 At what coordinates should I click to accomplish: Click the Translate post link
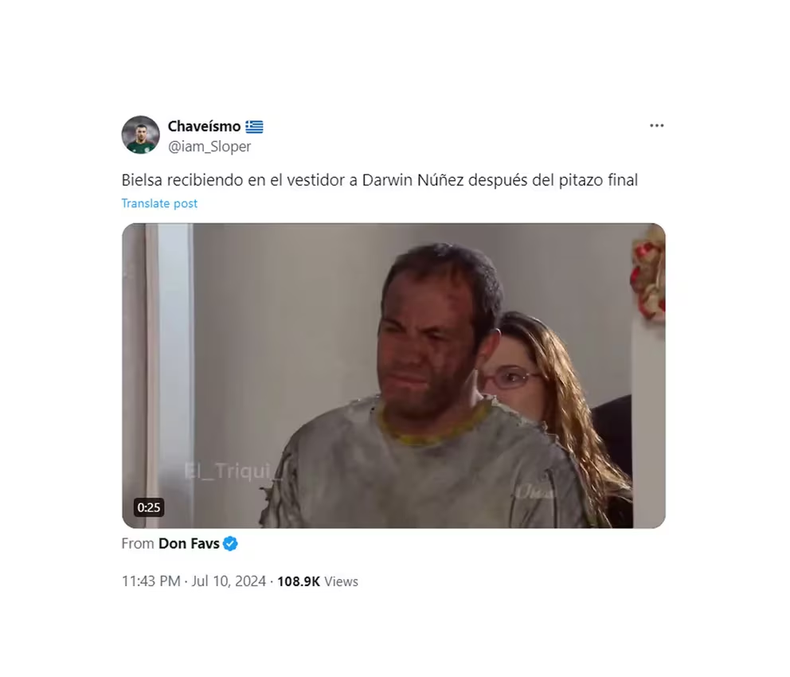(x=159, y=204)
